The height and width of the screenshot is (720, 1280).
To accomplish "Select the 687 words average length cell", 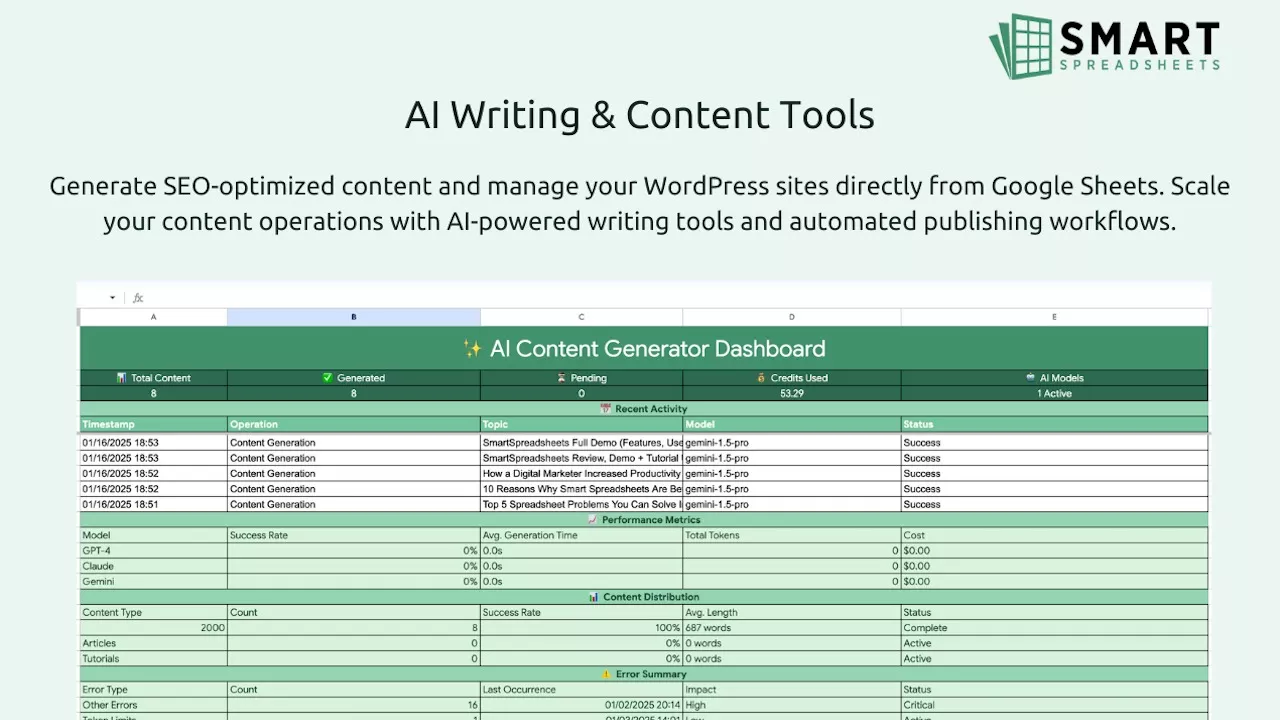I will point(791,628).
